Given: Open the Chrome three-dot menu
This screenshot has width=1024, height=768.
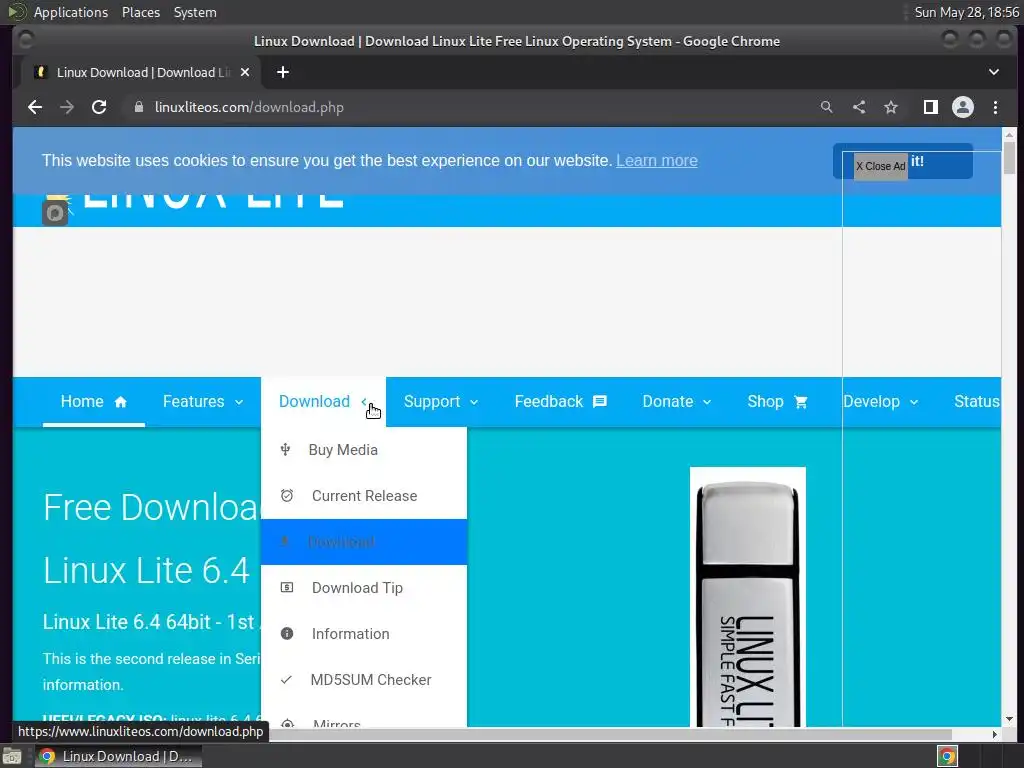Looking at the screenshot, I should click(995, 107).
